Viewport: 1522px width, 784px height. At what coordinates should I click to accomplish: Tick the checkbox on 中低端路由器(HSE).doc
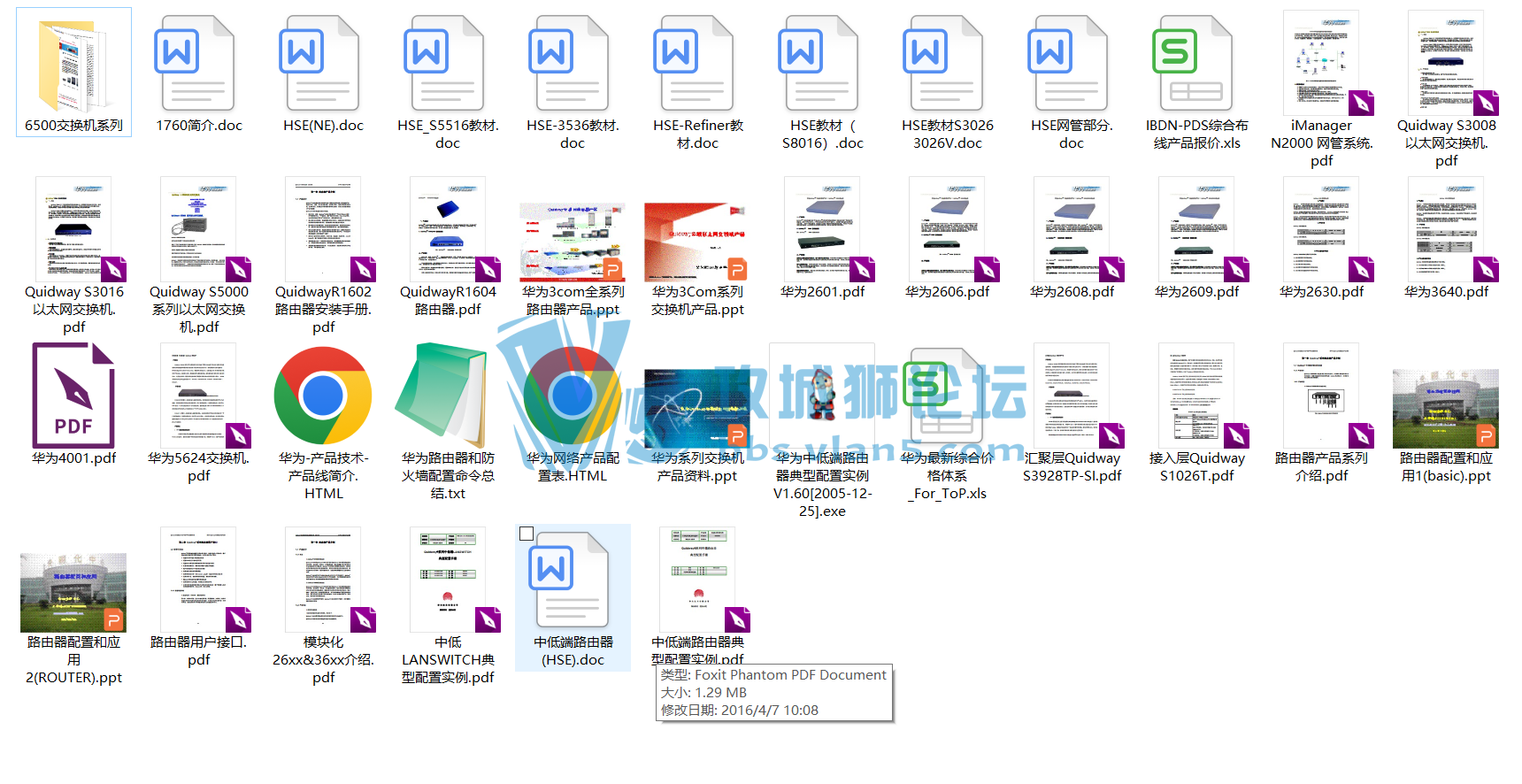pos(527,534)
